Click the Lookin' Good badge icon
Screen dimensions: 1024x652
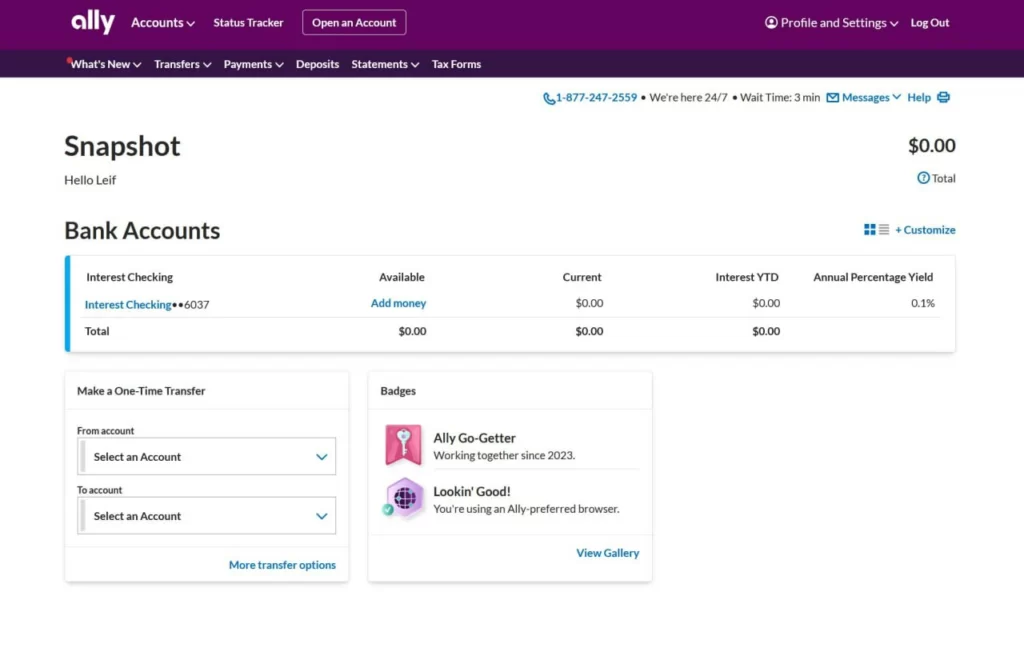point(403,498)
